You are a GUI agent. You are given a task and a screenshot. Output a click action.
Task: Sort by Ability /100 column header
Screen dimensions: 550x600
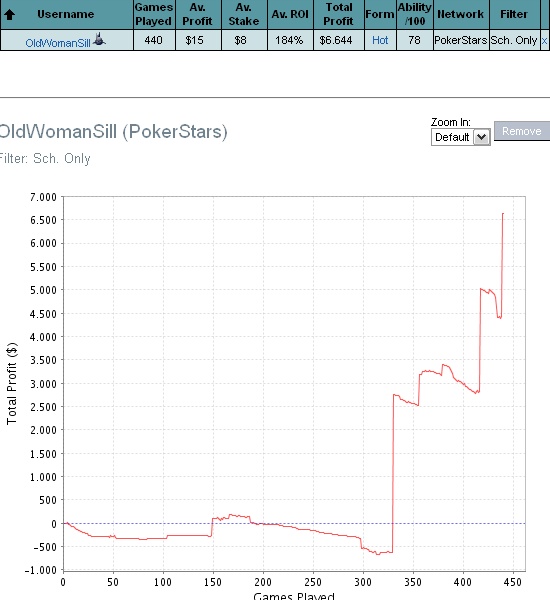(x=415, y=14)
